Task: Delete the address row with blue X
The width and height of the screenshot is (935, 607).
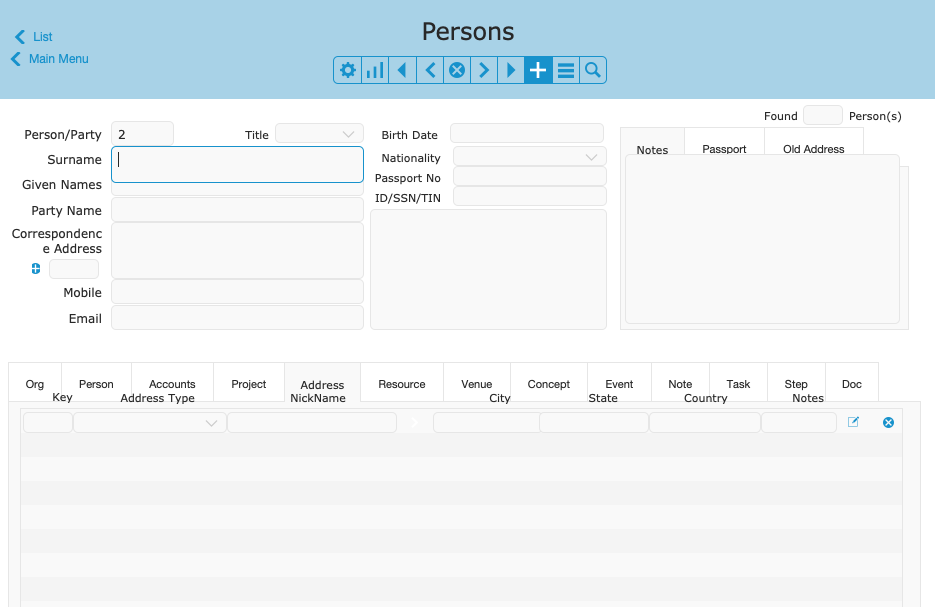Action: tap(888, 423)
